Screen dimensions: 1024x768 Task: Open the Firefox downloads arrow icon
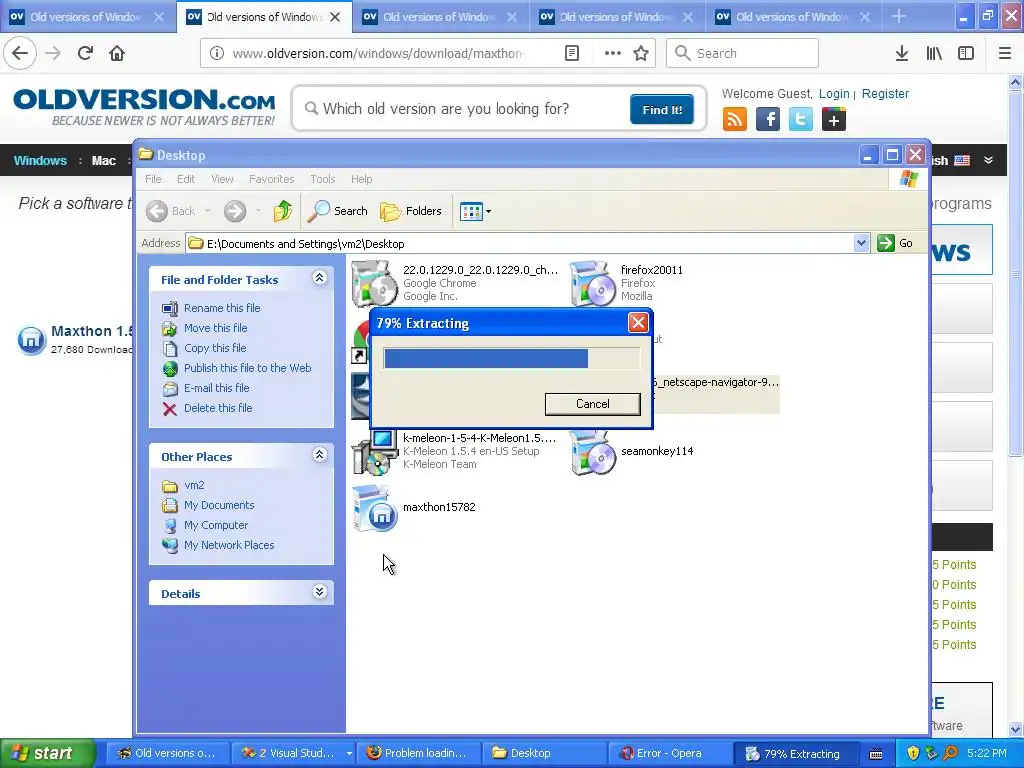click(902, 54)
